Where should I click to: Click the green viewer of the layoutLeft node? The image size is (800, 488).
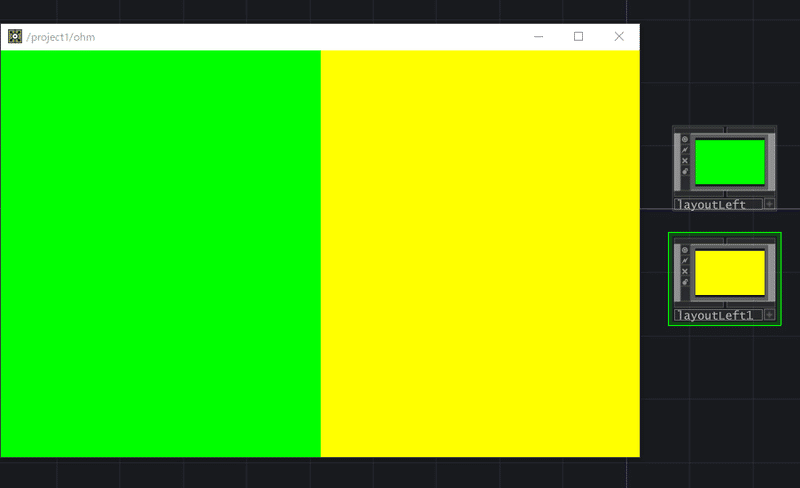730,162
